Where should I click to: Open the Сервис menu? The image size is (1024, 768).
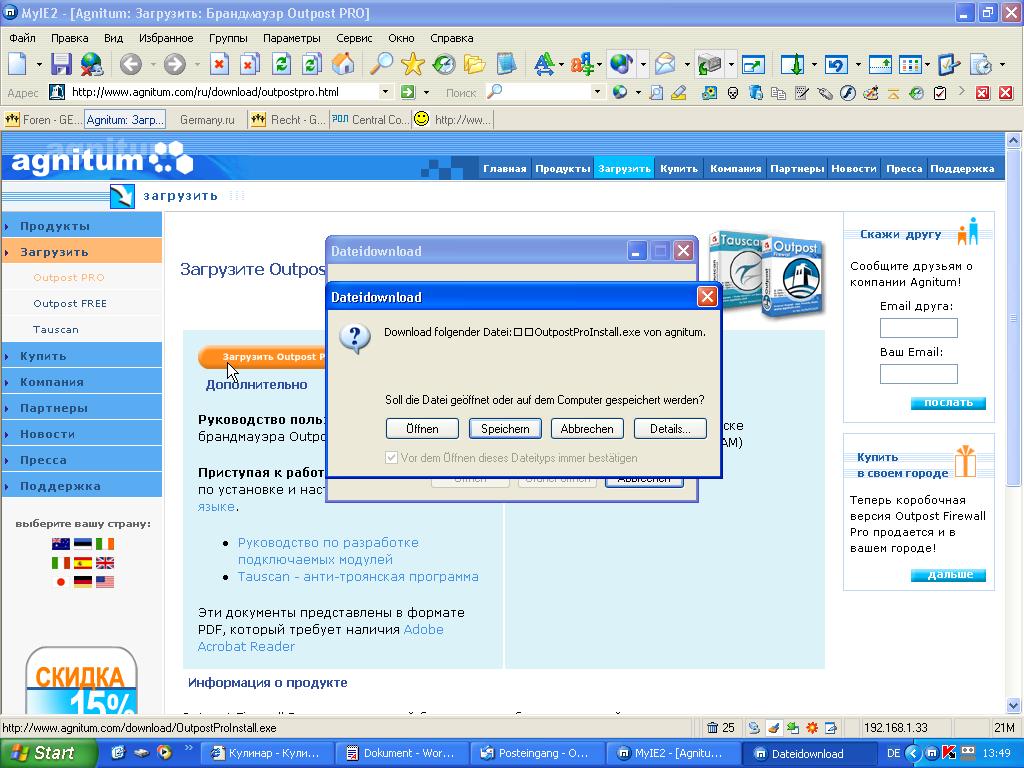tap(354, 38)
